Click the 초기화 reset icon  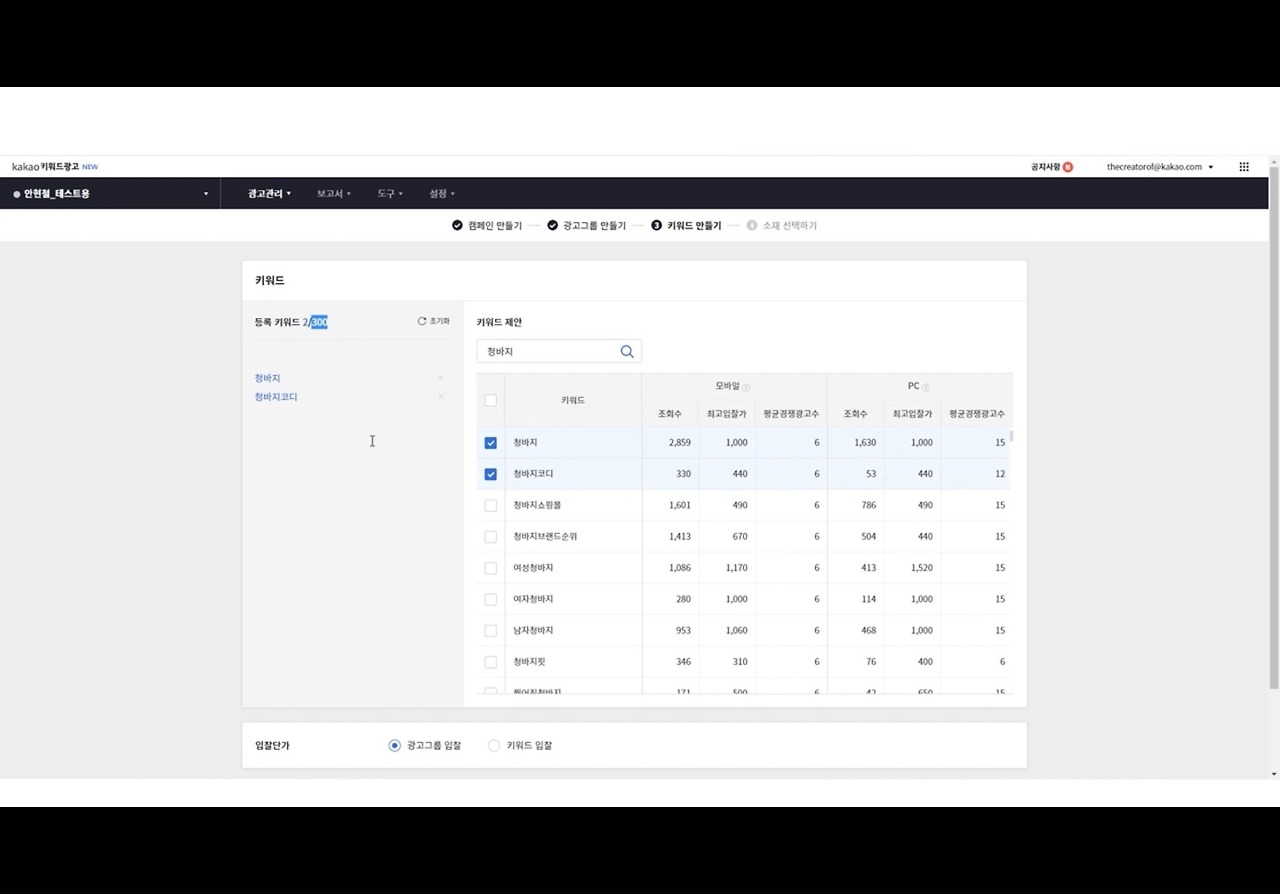(x=422, y=321)
